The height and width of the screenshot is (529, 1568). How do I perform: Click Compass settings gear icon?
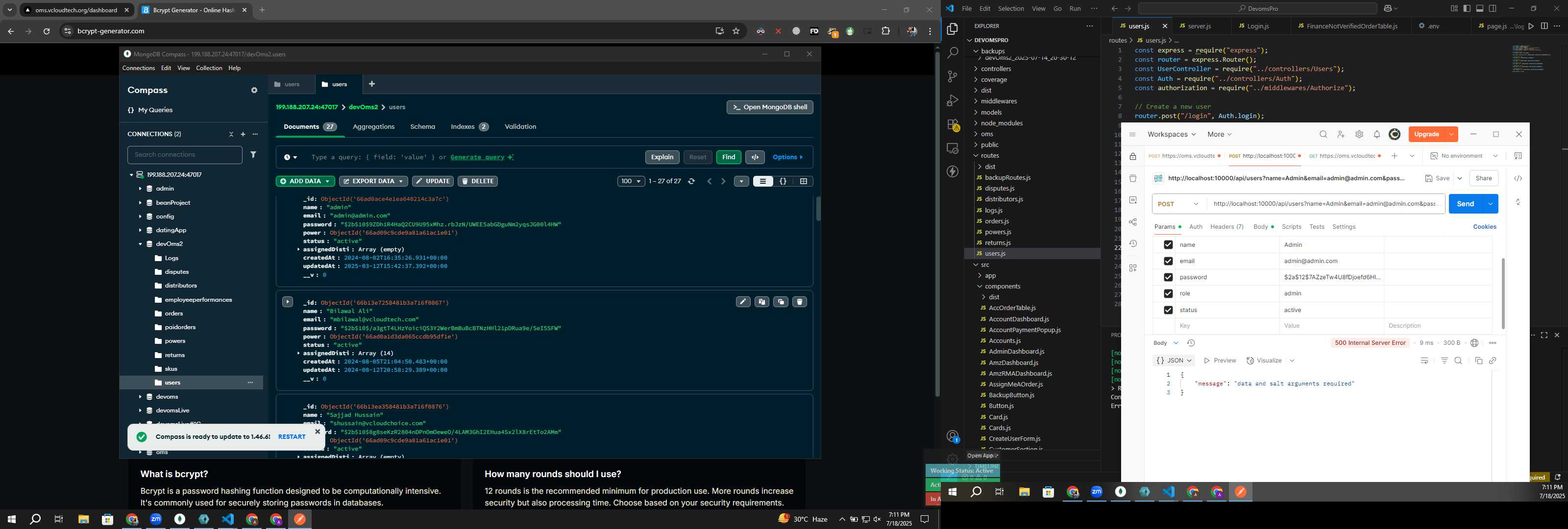click(254, 90)
